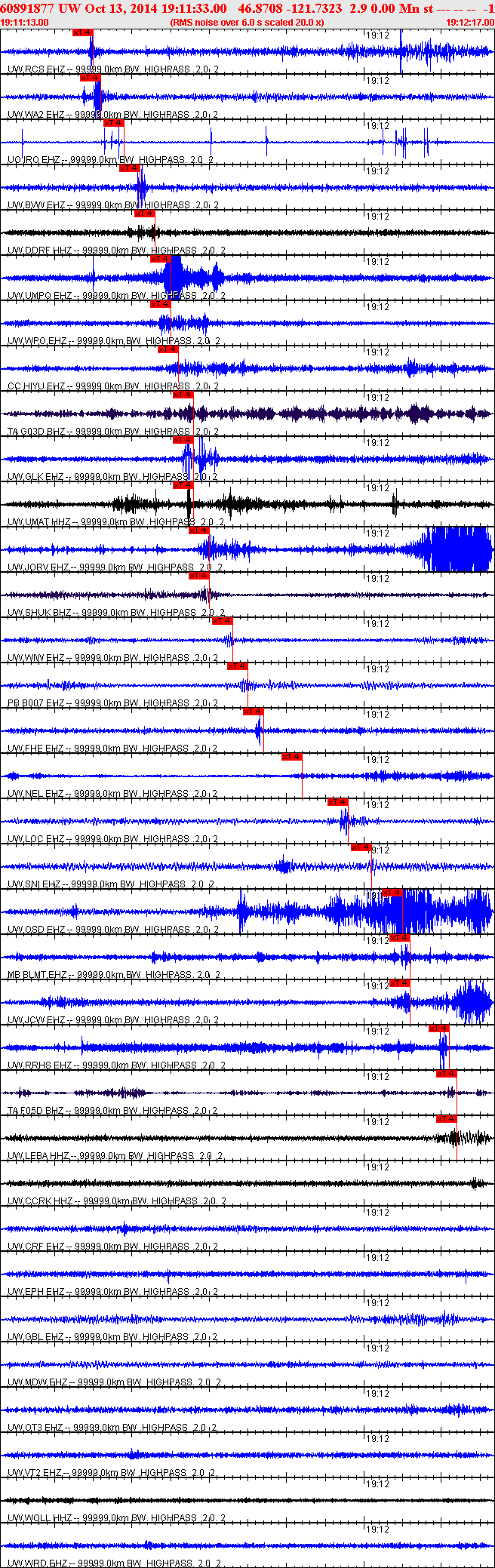Select the UW.OT3 EHZ station label
495x1568 pixels.
coord(36,1428)
